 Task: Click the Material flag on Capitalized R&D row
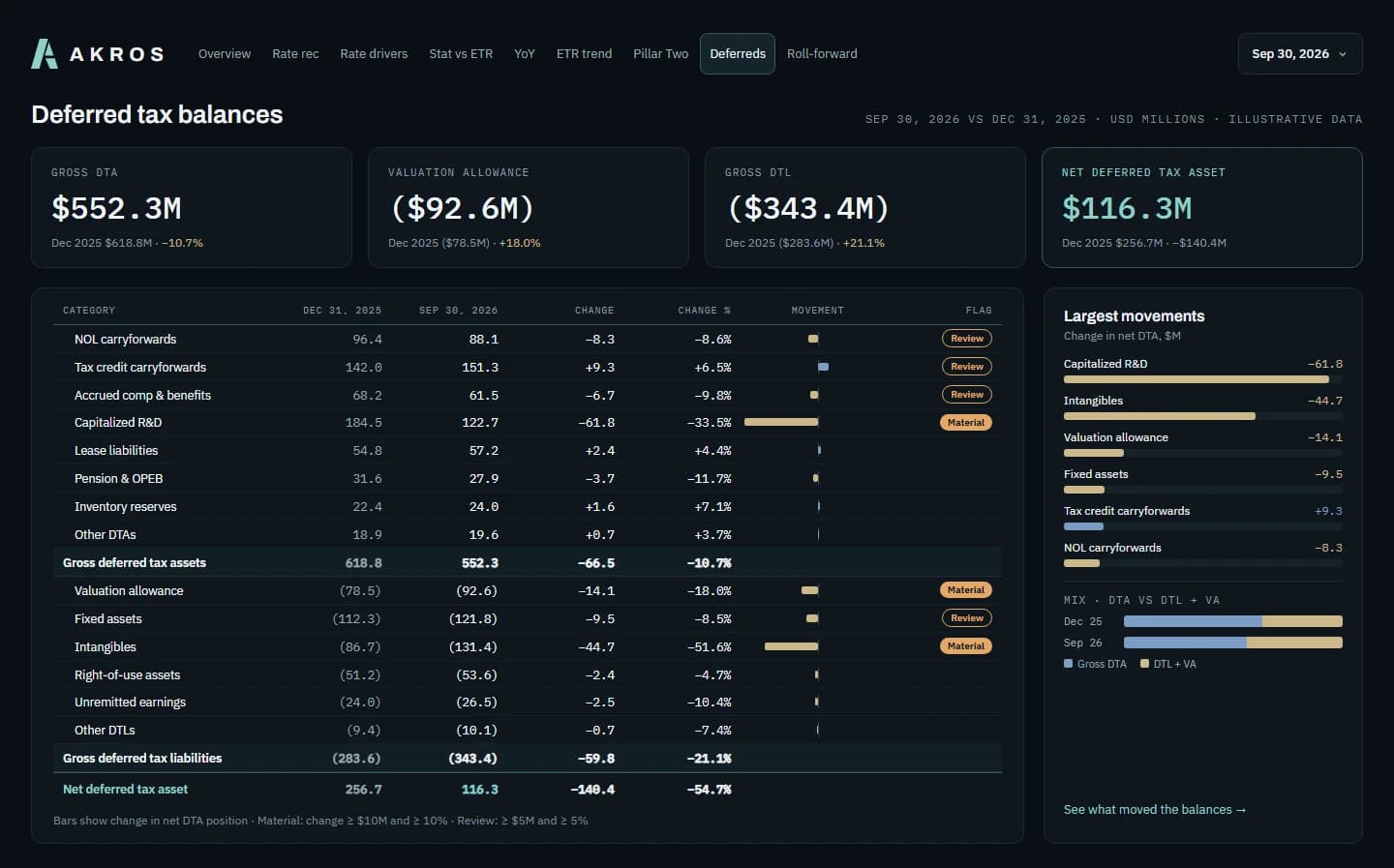point(966,423)
